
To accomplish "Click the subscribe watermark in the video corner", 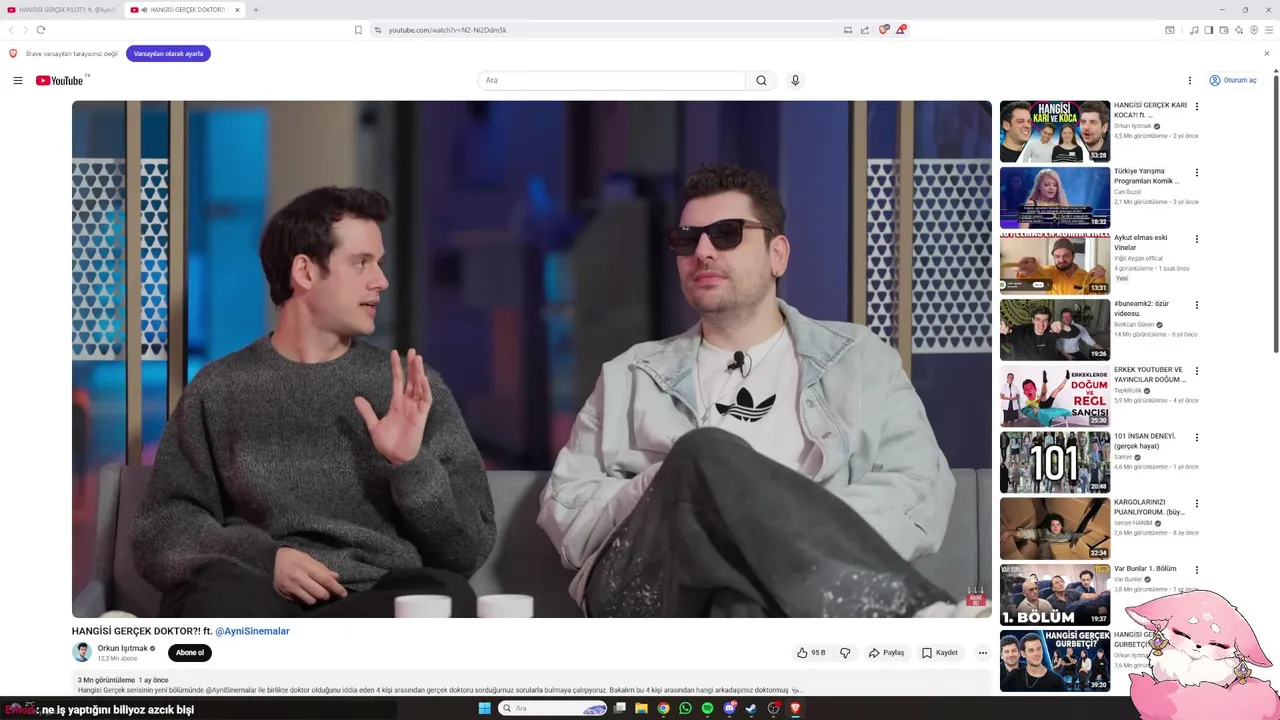I will (975, 597).
